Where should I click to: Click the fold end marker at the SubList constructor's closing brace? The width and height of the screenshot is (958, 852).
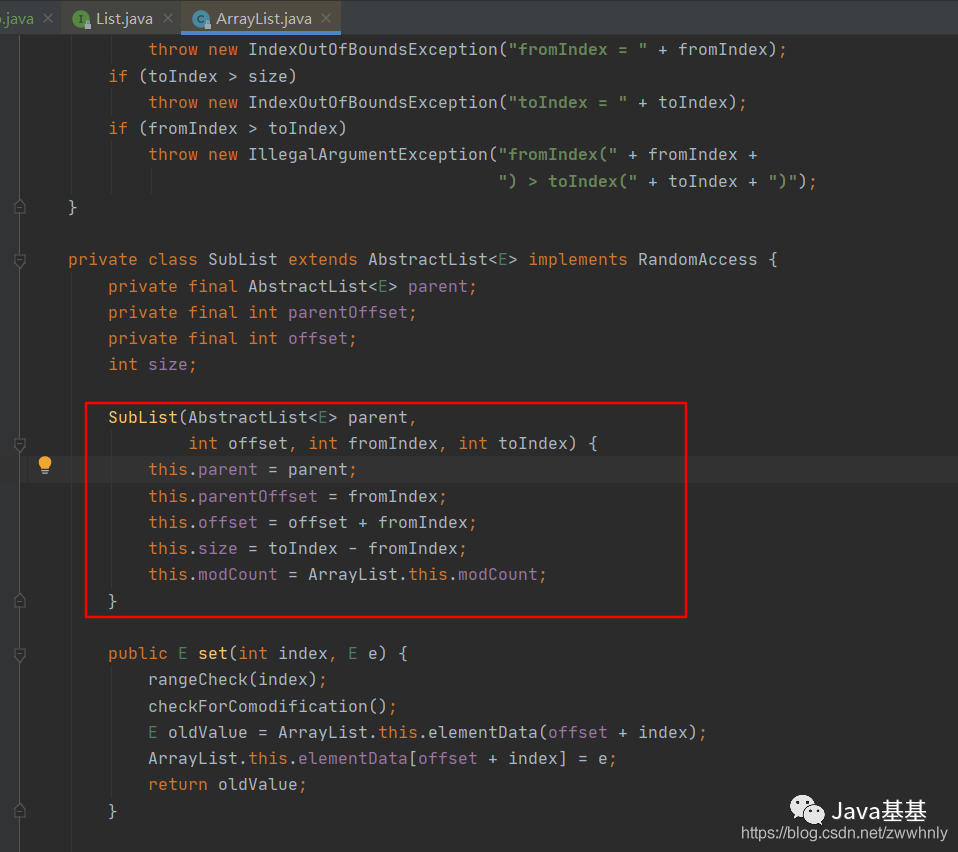coord(20,601)
